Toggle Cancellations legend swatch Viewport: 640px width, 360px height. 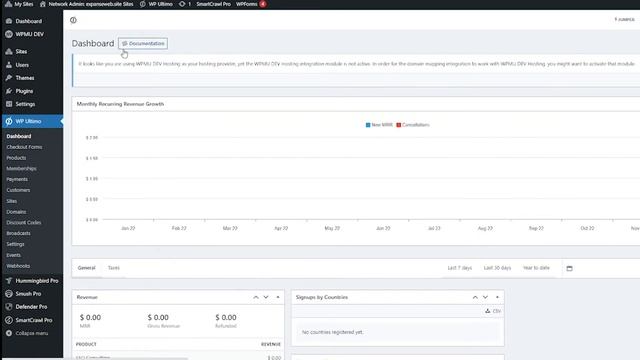(x=398, y=125)
